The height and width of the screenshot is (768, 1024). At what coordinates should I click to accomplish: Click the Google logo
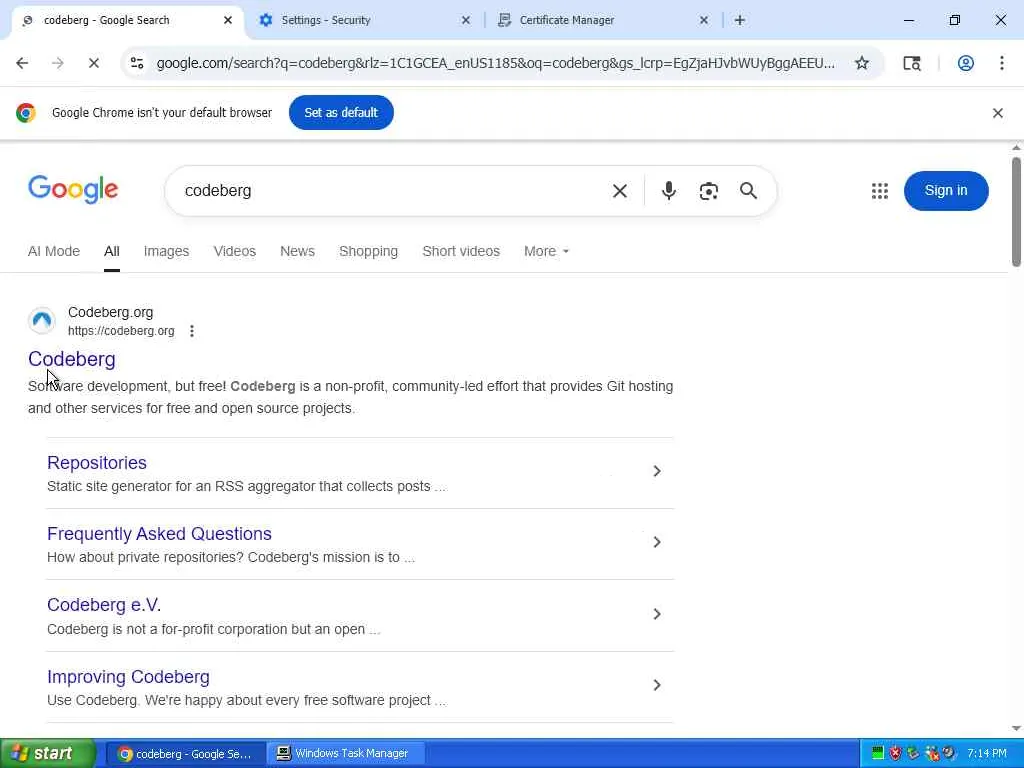coord(73,189)
